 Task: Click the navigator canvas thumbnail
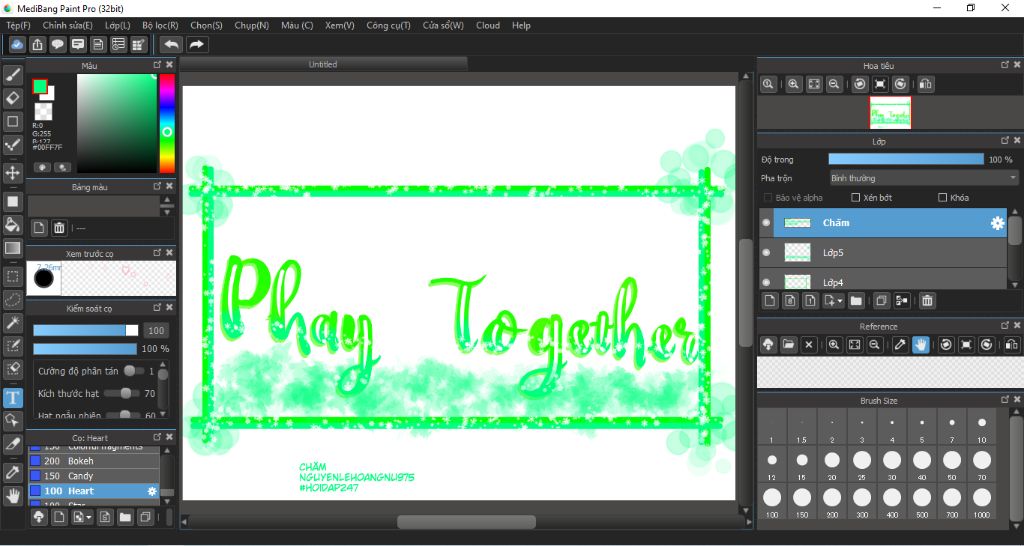coord(890,112)
